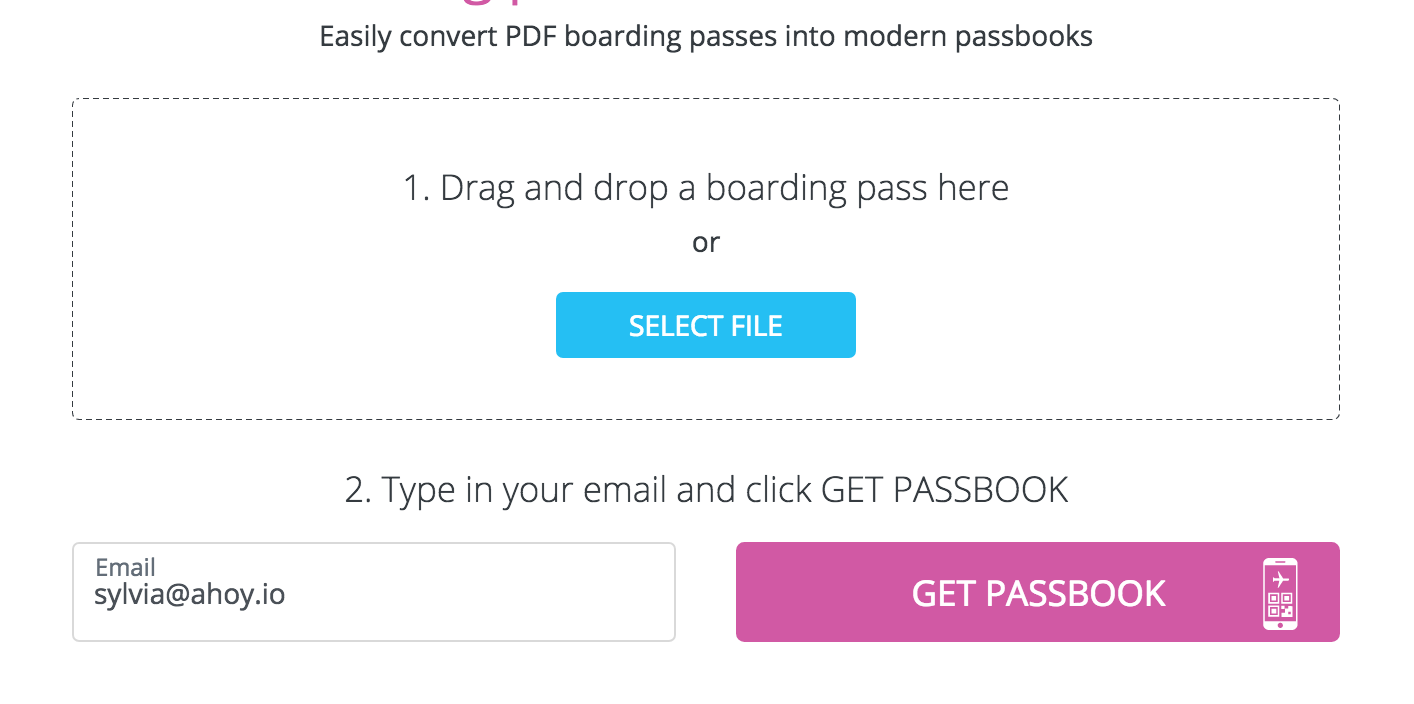Click the white GET PASSBOOK label on the button

click(x=1038, y=593)
